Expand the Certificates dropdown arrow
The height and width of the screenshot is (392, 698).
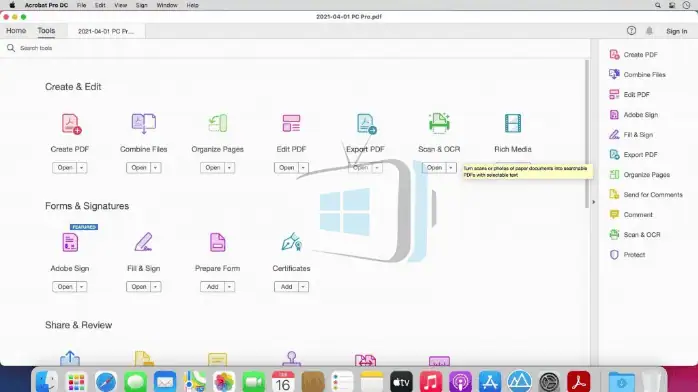pyautogui.click(x=303, y=287)
